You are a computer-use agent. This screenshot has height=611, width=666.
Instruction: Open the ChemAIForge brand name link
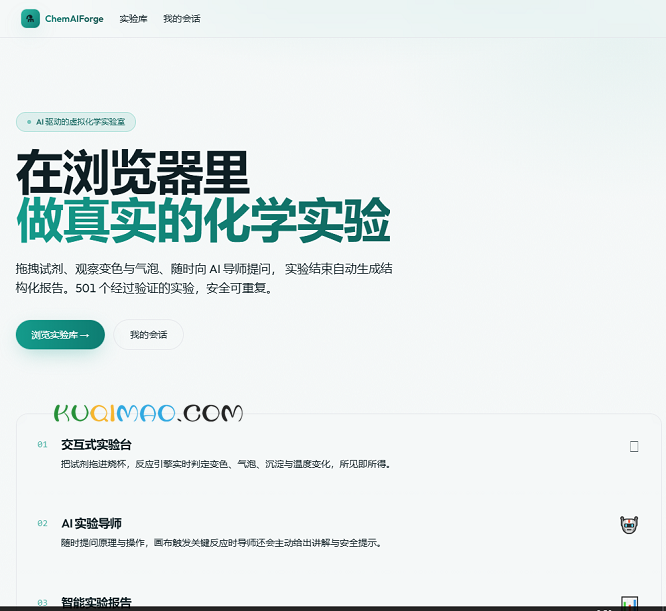[74, 19]
